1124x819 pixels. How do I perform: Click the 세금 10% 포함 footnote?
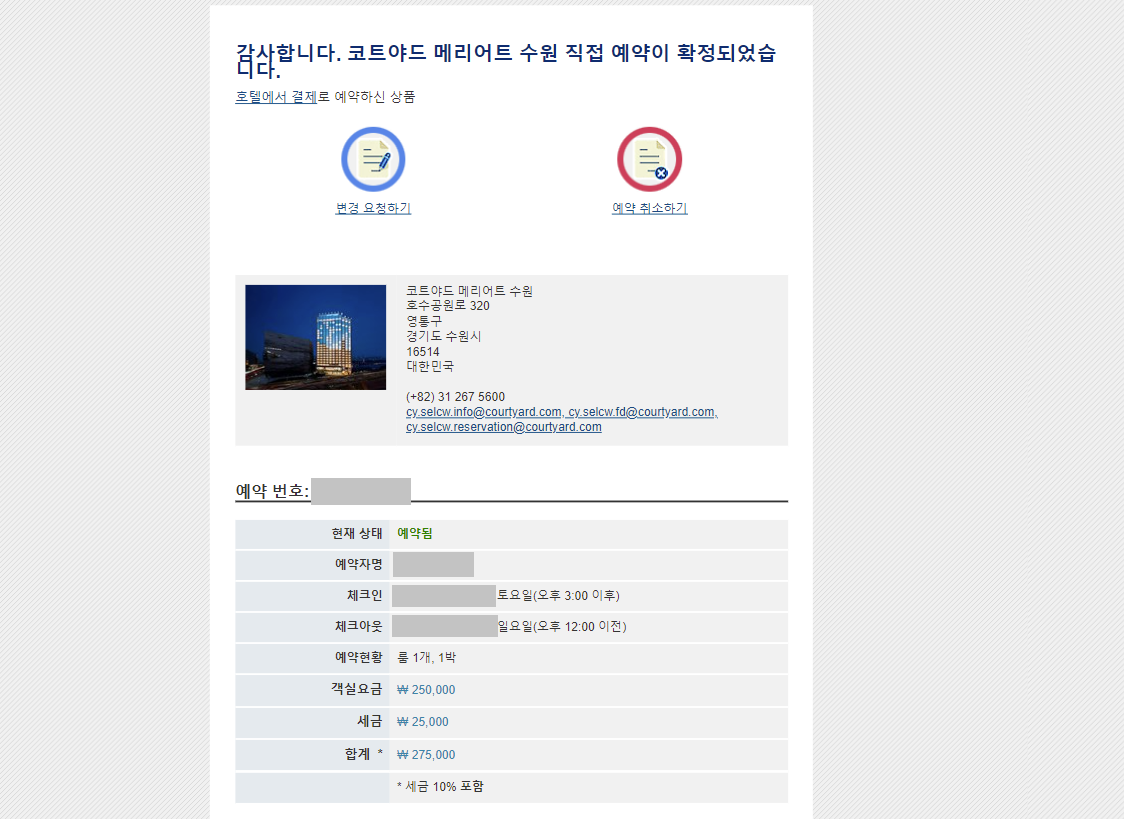click(440, 786)
